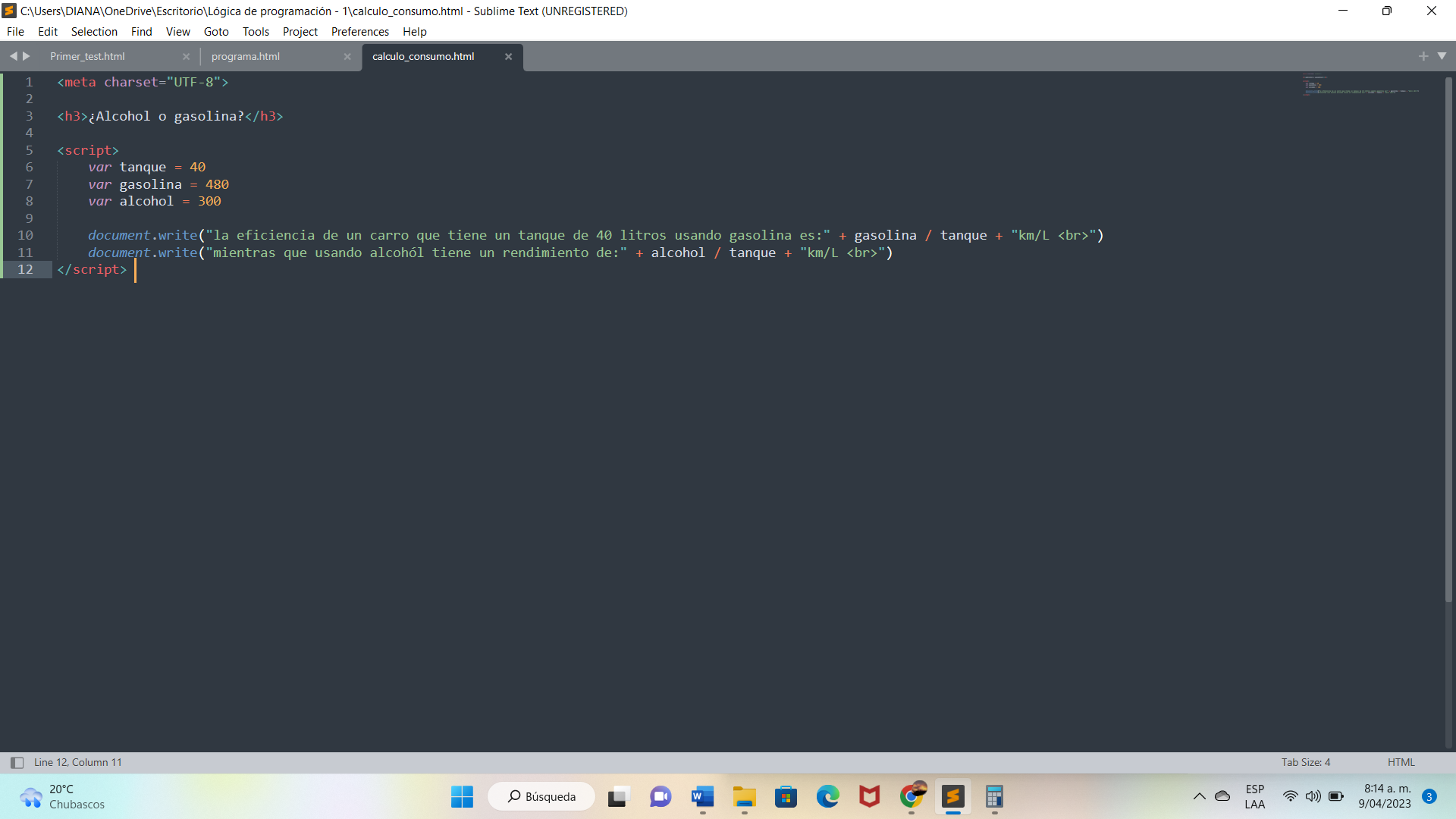
Task: Switch to programa.html tab
Action: coord(246,57)
